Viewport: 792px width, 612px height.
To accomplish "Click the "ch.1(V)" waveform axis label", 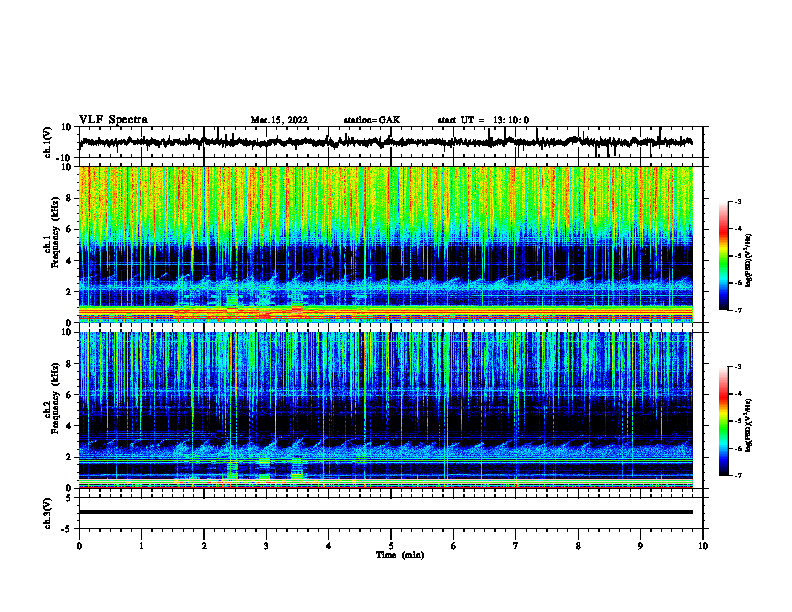I will [x=48, y=142].
